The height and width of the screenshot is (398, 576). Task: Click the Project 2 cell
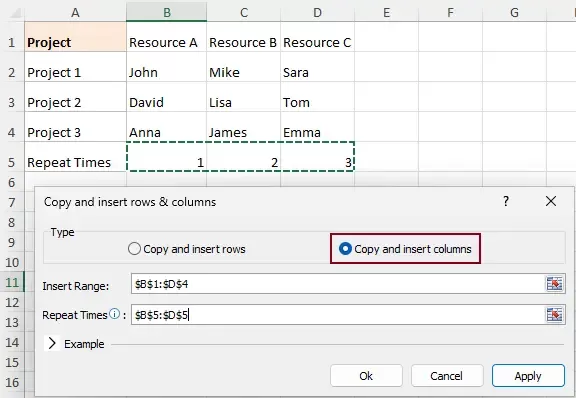click(x=75, y=97)
